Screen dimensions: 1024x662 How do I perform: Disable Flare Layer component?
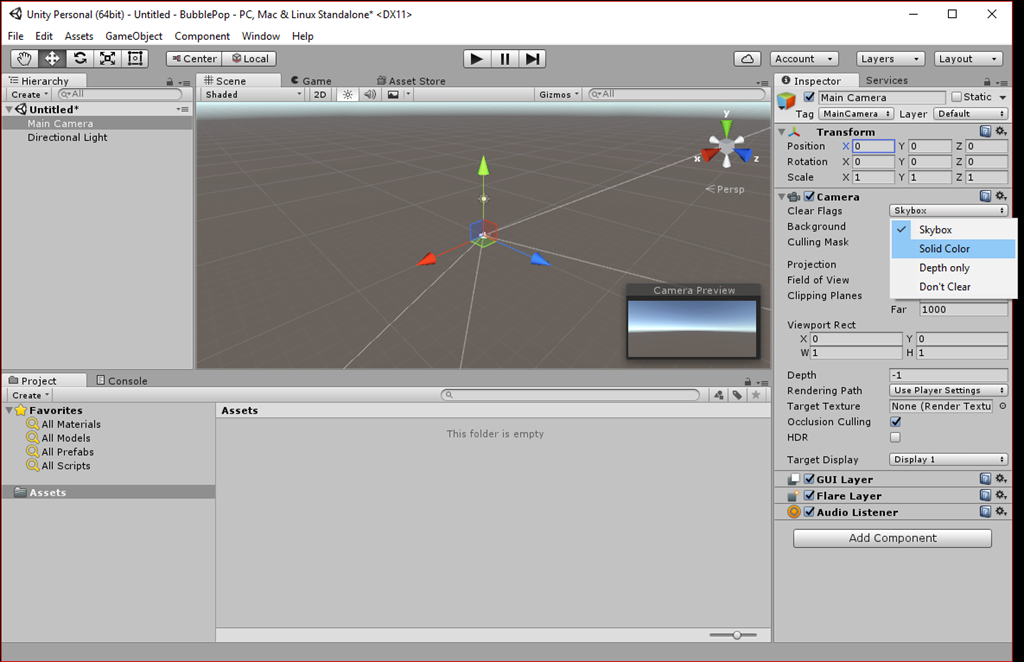809,495
